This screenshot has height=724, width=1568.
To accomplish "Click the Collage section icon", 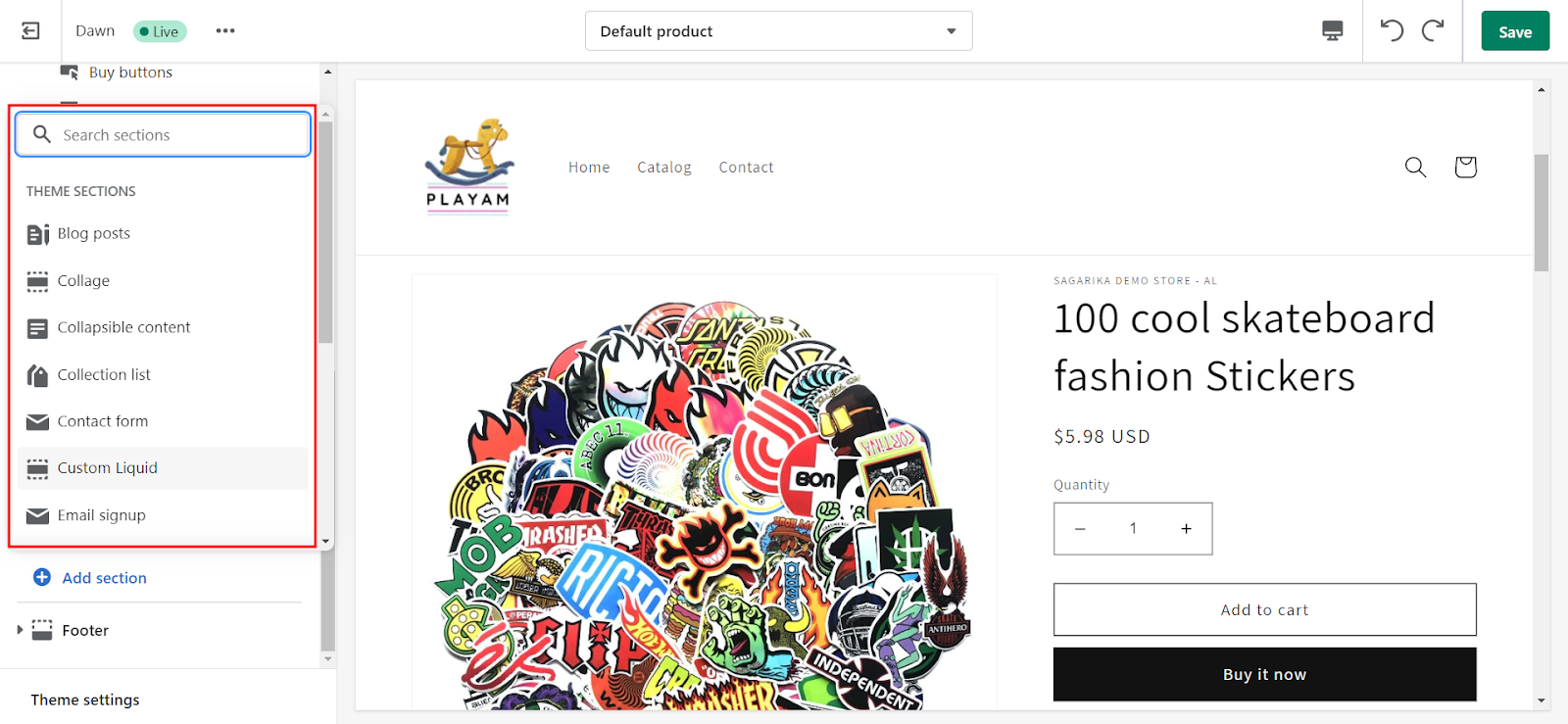I will tap(37, 280).
